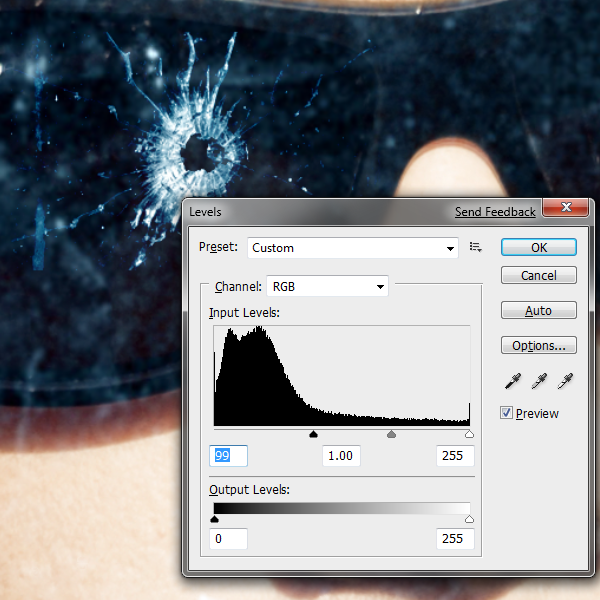Select the gray point eyedropper
The height and width of the screenshot is (600, 600).
point(539,380)
